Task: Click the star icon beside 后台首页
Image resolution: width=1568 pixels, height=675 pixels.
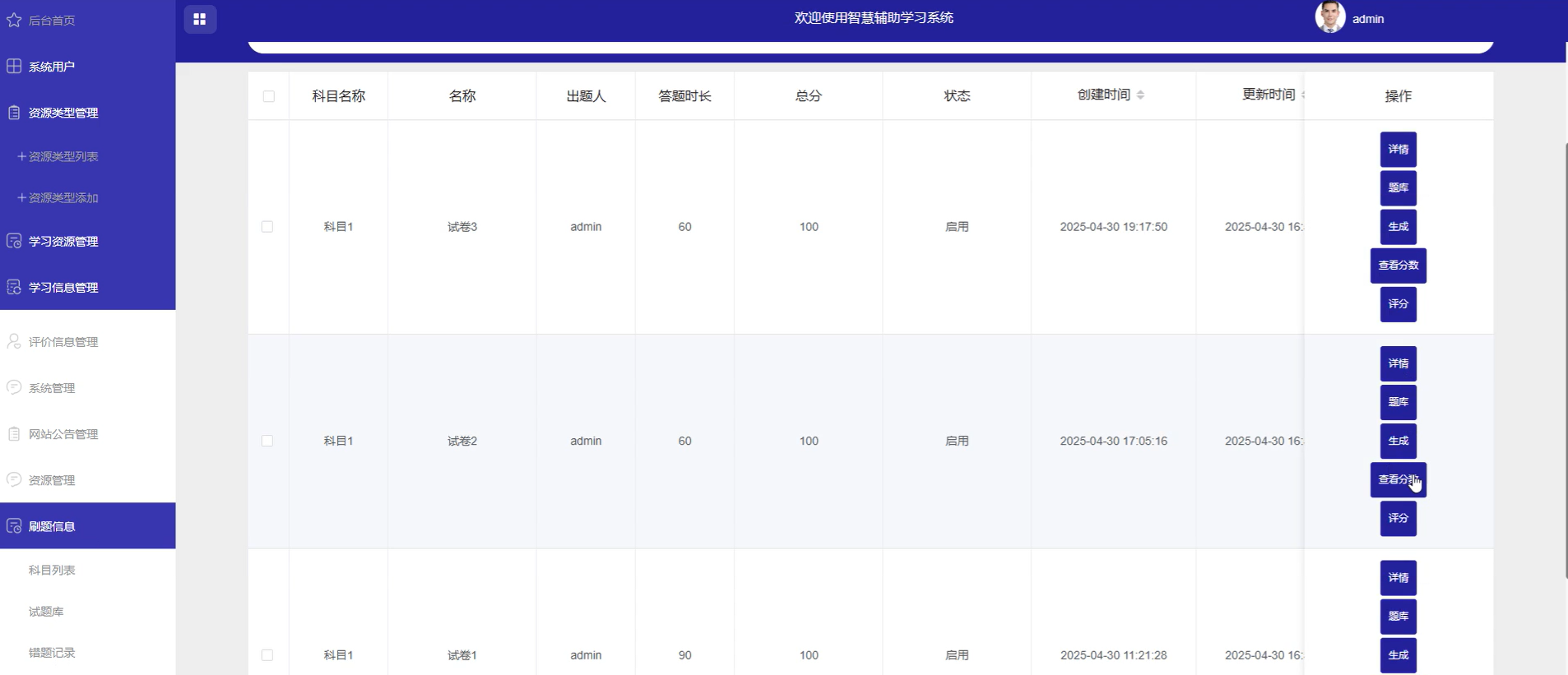Action: [14, 20]
